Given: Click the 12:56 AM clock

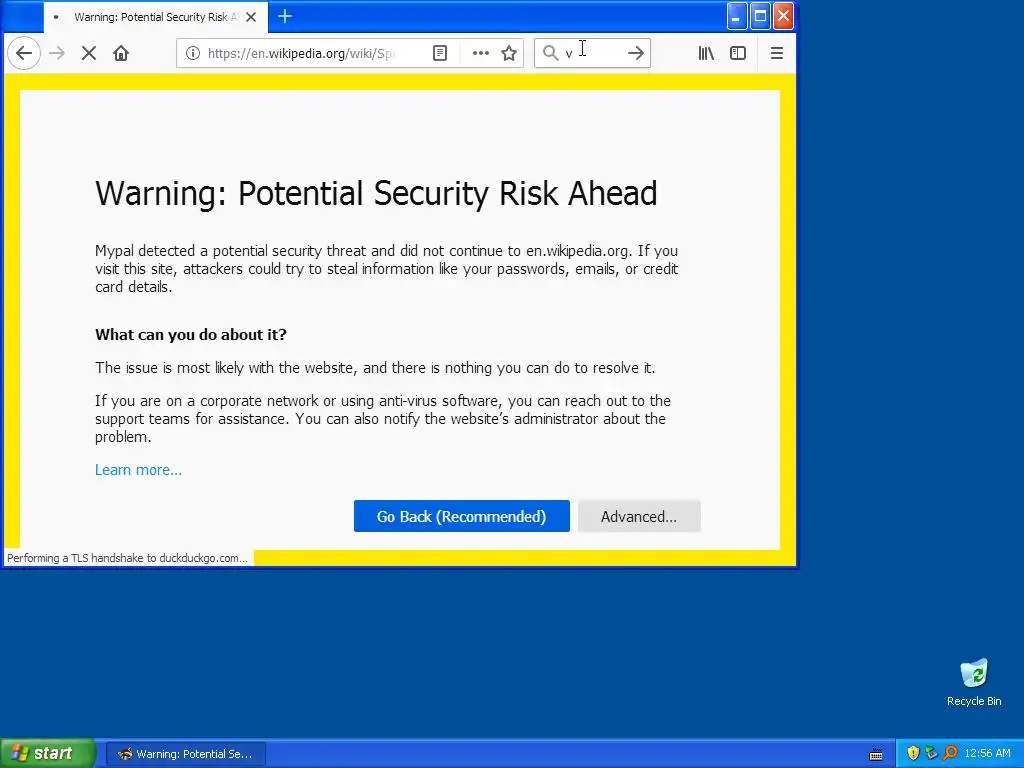Looking at the screenshot, I should click(x=987, y=754).
